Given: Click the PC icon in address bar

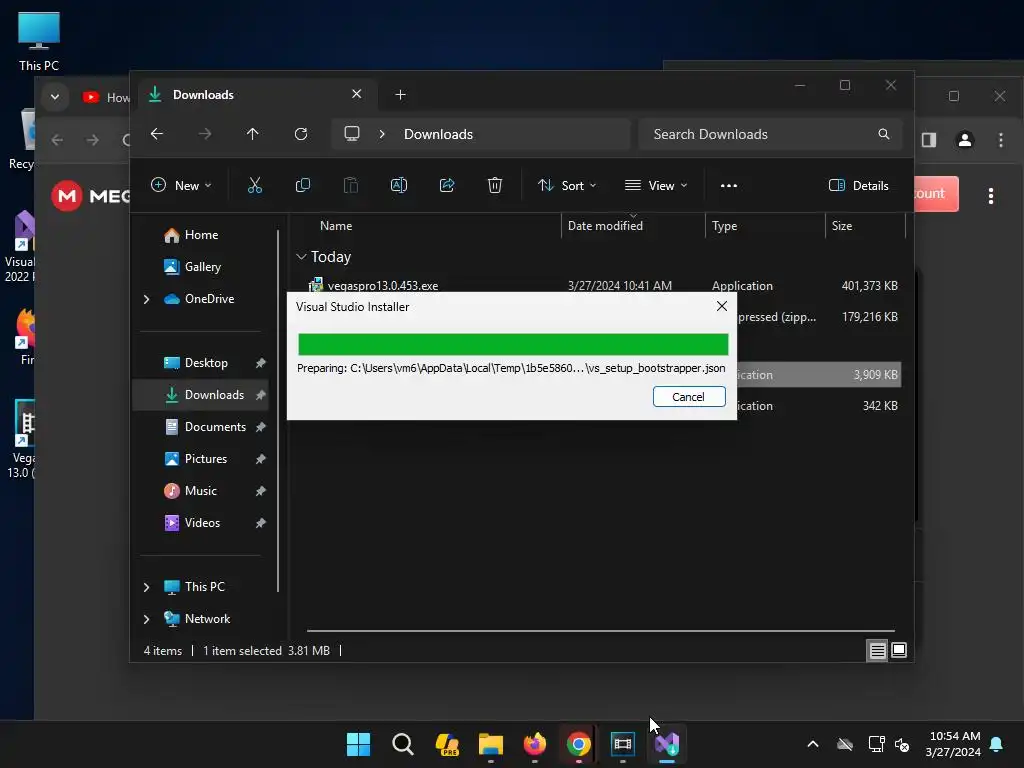Looking at the screenshot, I should 352,134.
